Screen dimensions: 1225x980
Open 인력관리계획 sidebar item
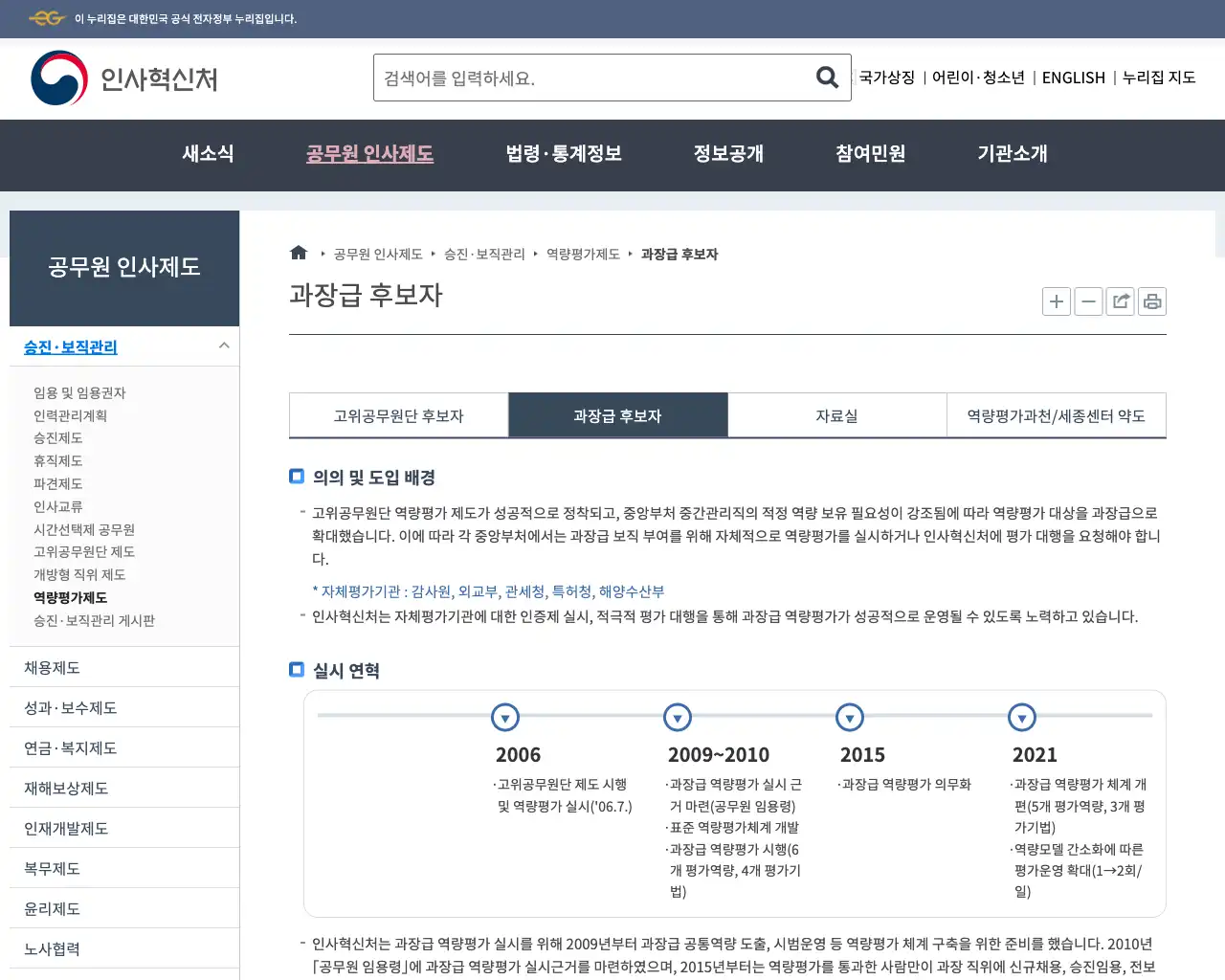70,415
